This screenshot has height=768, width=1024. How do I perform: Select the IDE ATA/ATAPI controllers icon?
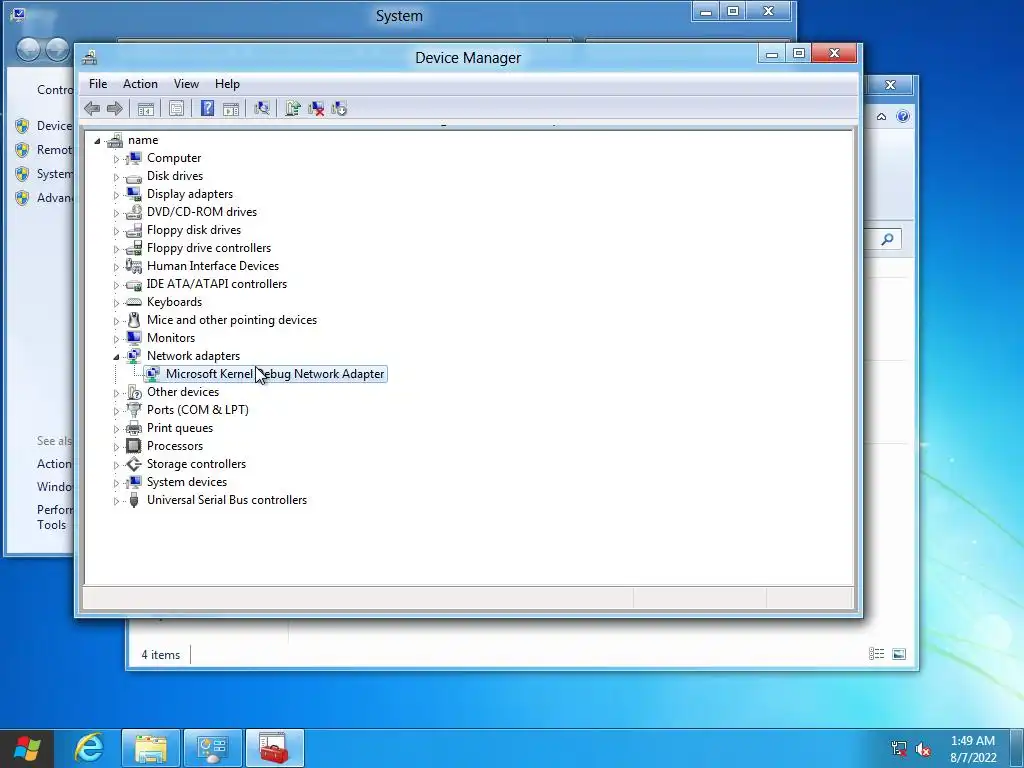tap(134, 284)
